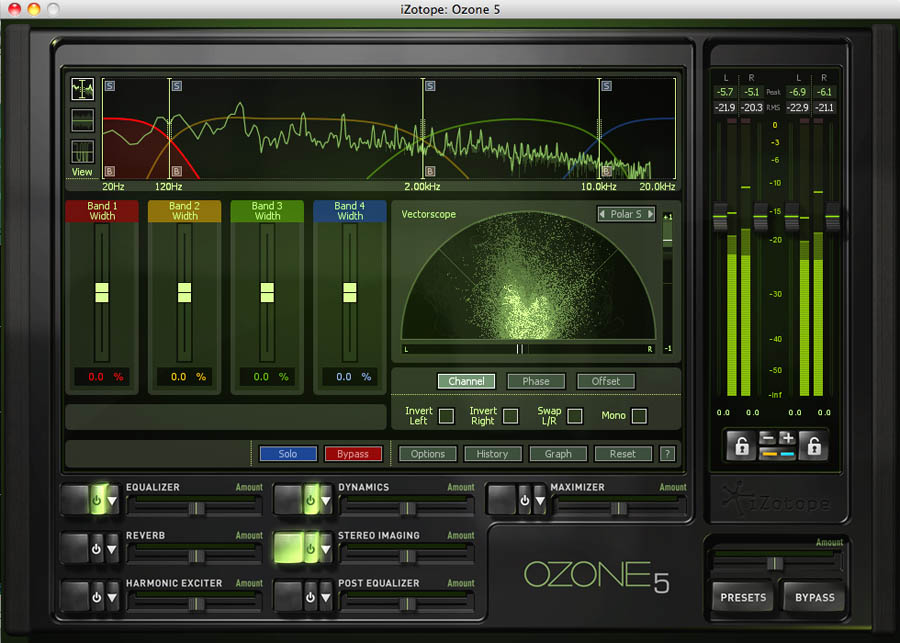The width and height of the screenshot is (900, 643).
Task: Enable the Invert Left checkbox
Action: pyautogui.click(x=446, y=416)
